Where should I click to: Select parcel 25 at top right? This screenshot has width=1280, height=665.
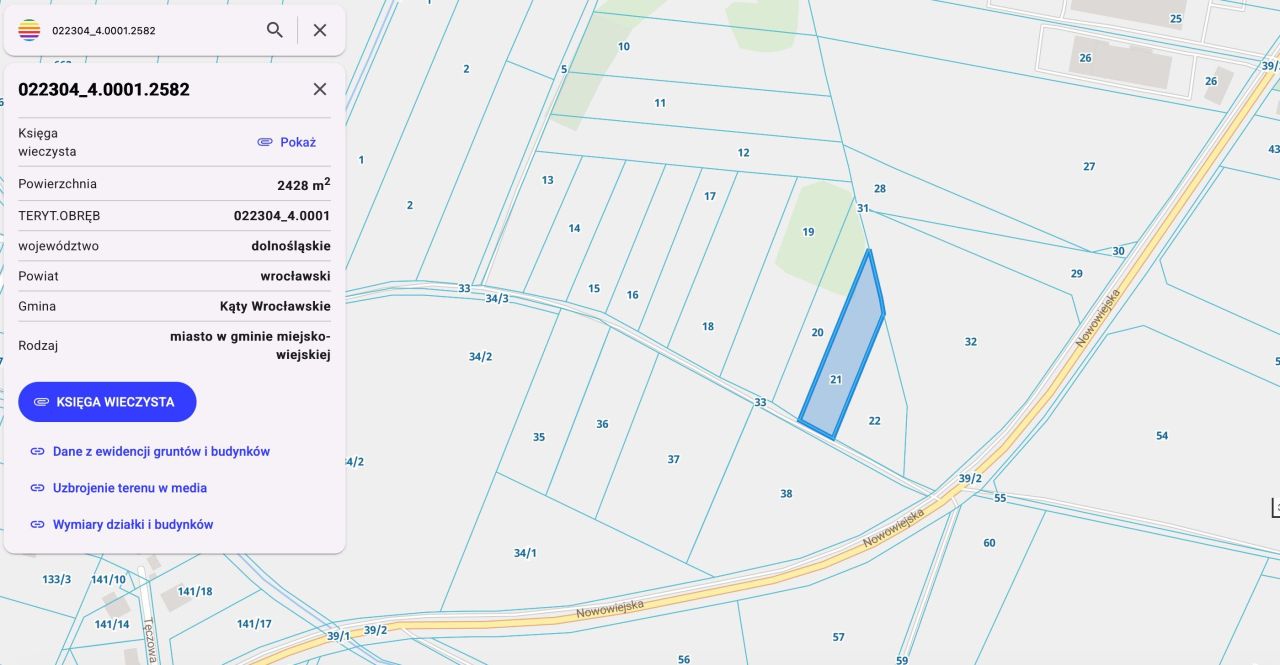click(1176, 19)
